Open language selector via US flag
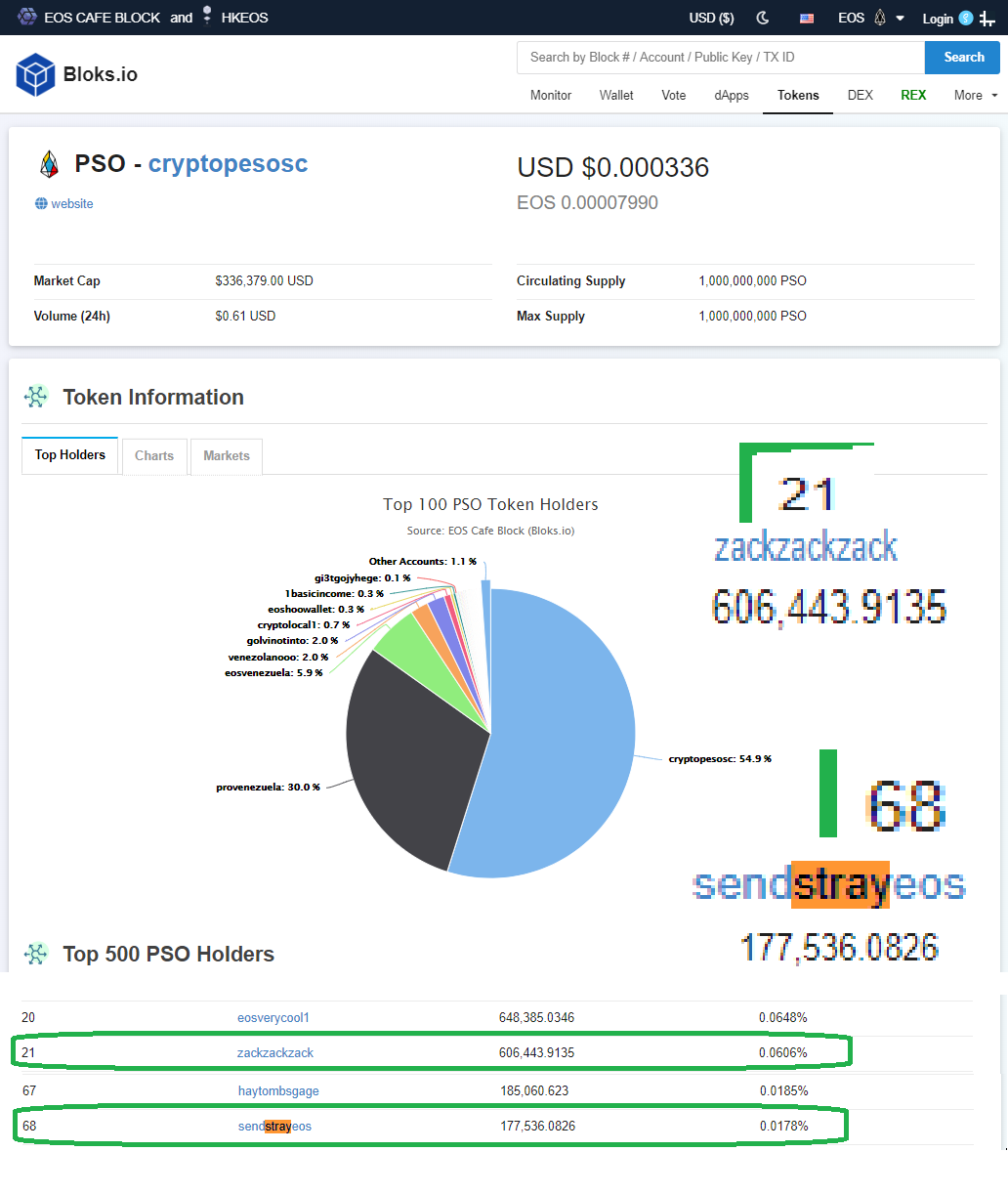The height and width of the screenshot is (1194, 1008). click(807, 18)
